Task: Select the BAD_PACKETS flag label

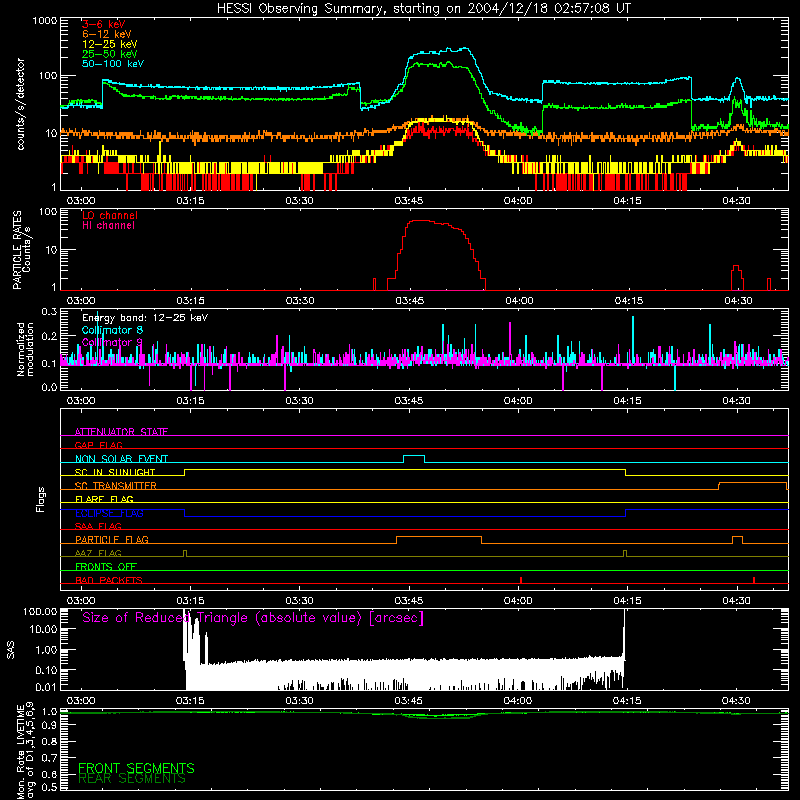Action: tap(109, 580)
